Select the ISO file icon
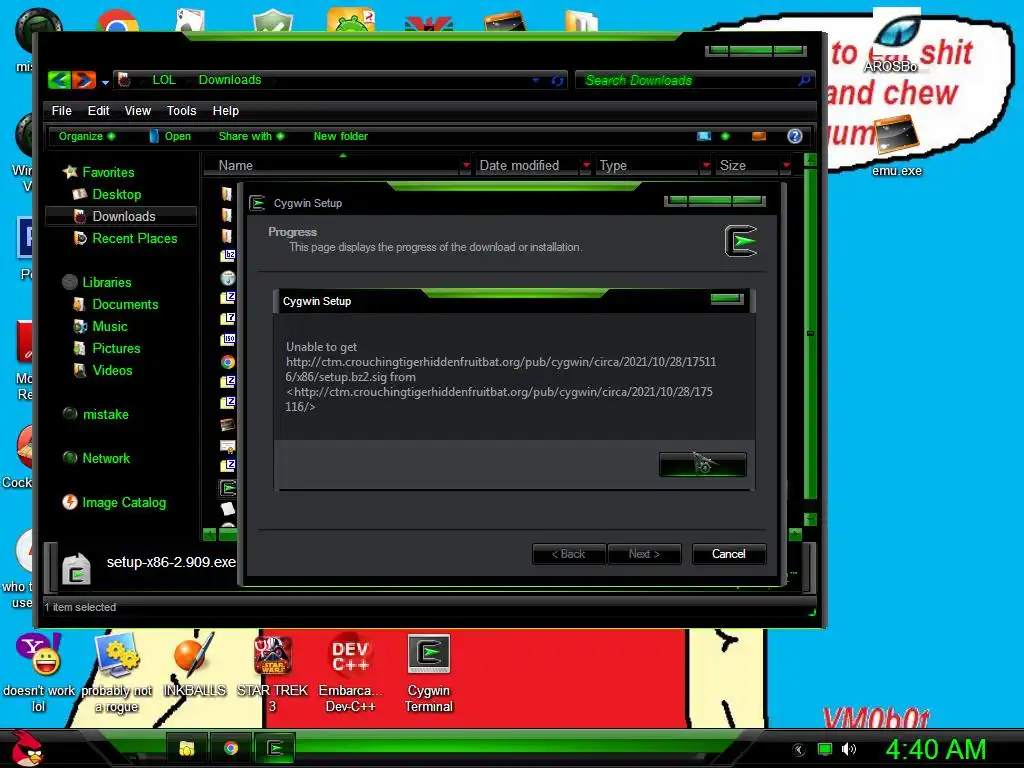Viewport: 1024px width, 768px height. coord(227,340)
